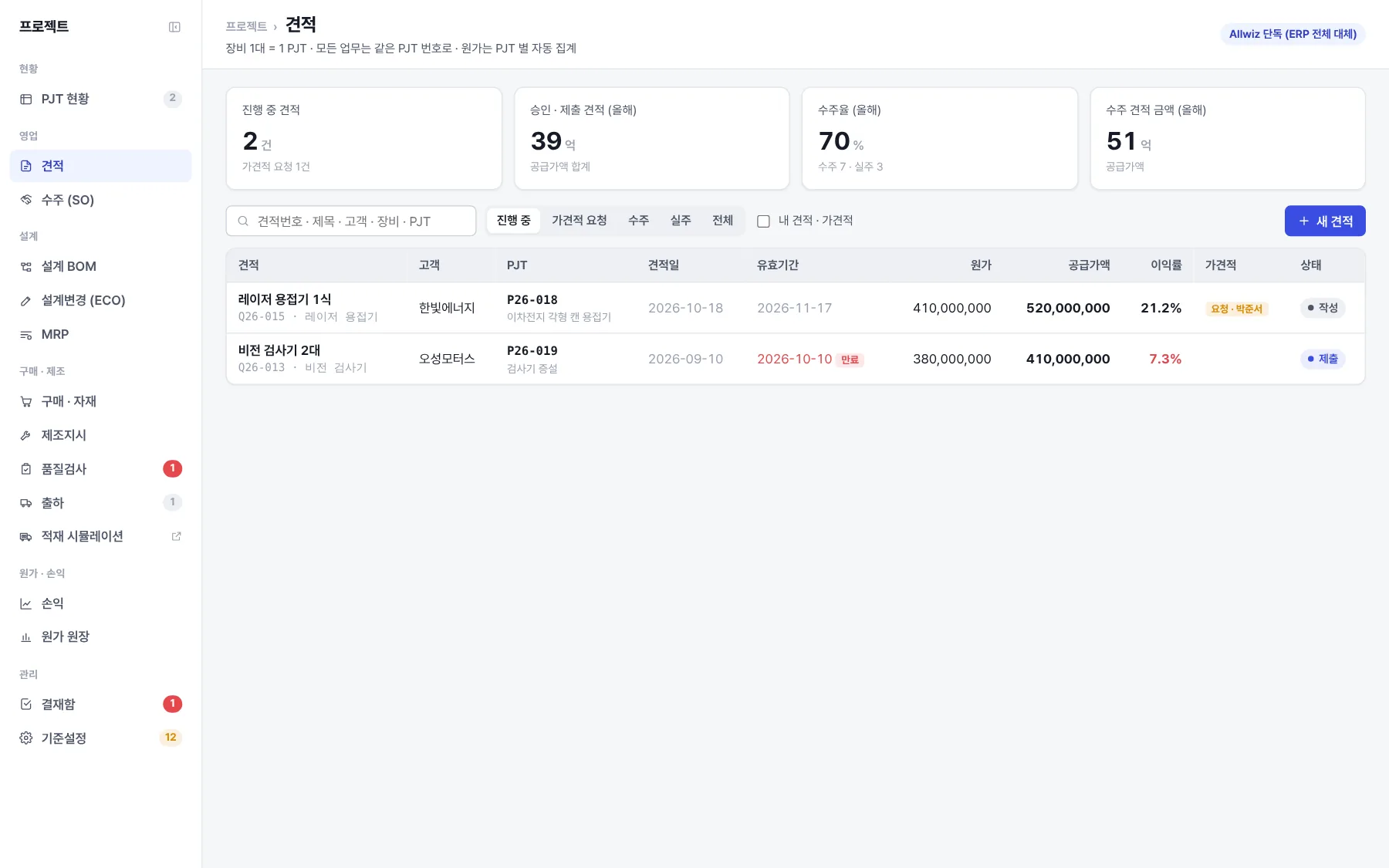Viewport: 1389px width, 868px height.
Task: Click the 제출 status badge
Action: click(x=1323, y=359)
